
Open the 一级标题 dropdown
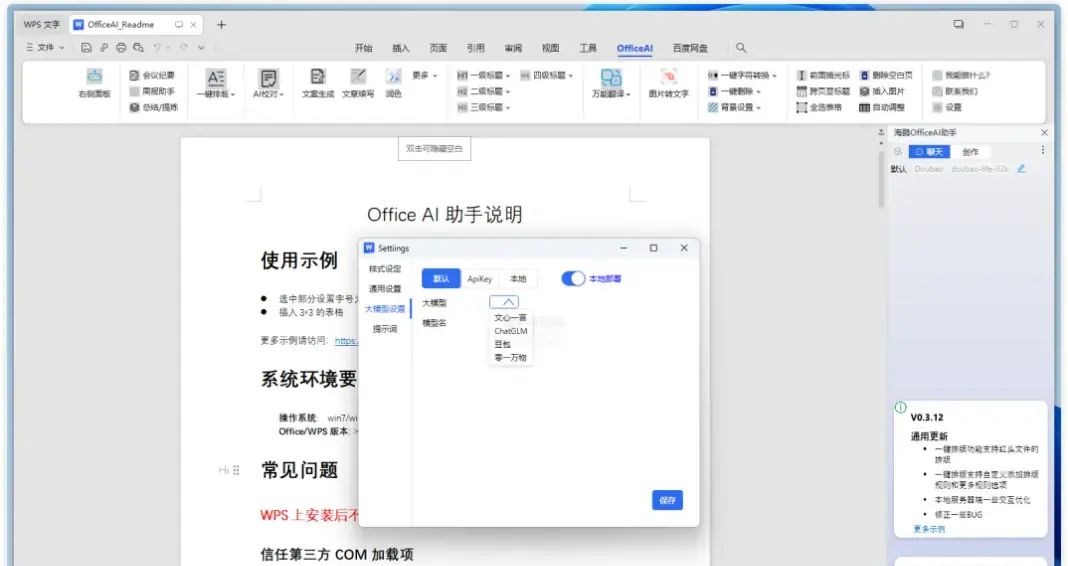point(483,76)
